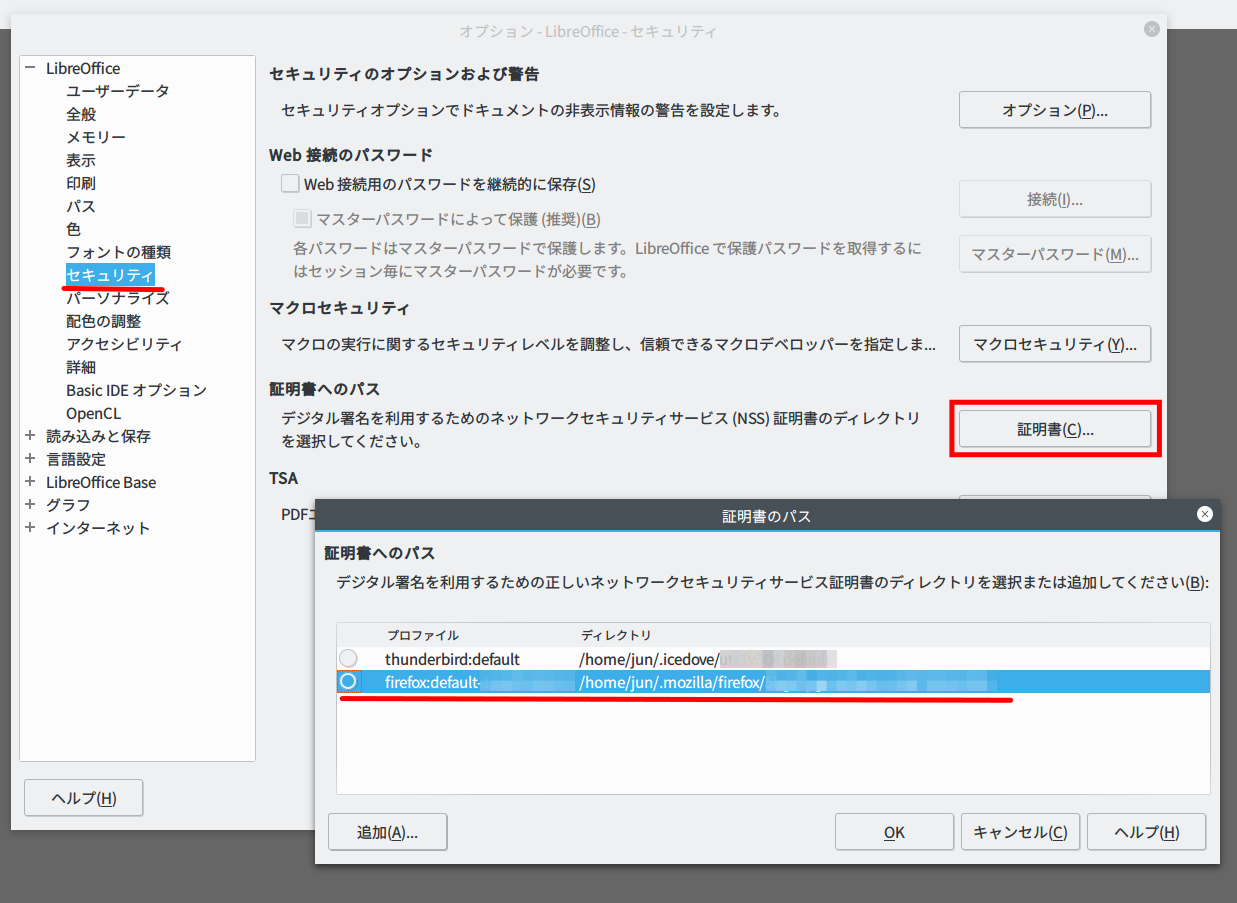This screenshot has height=903, width=1237.
Task: Click the 接続(I)... button
Action: pos(1055,199)
